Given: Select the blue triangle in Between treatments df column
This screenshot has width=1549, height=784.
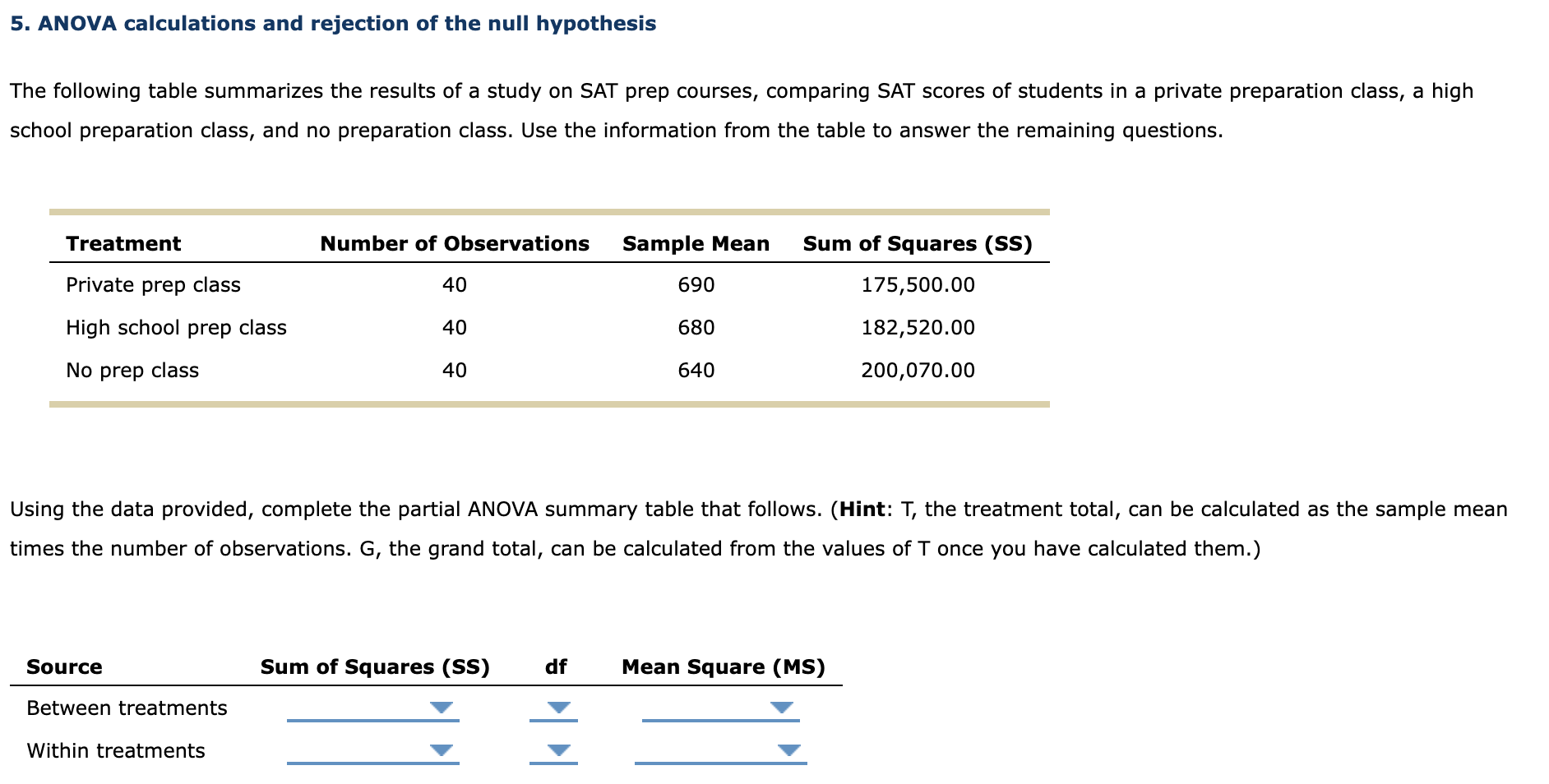Looking at the screenshot, I should [558, 705].
